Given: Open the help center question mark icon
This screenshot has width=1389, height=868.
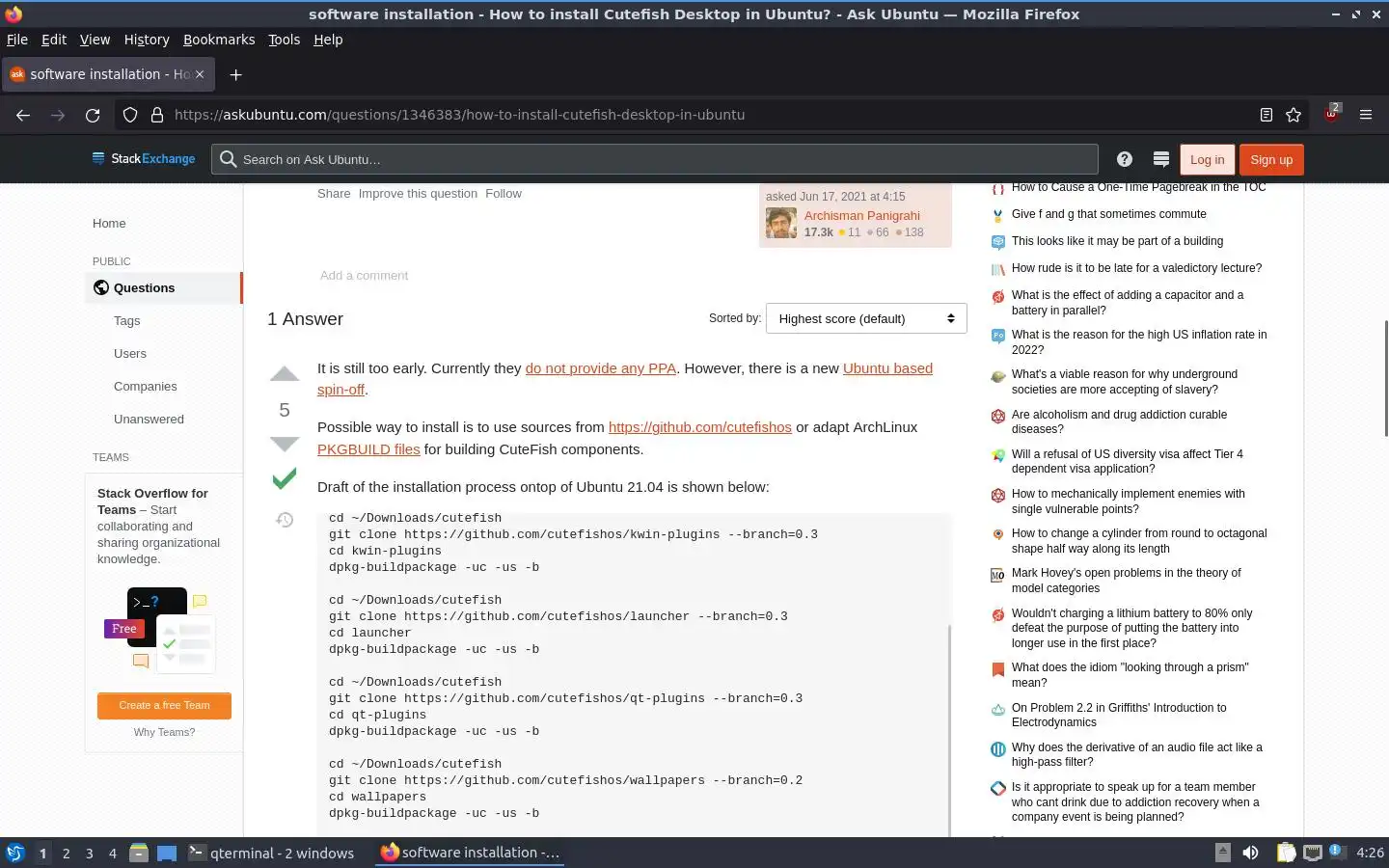Looking at the screenshot, I should click(x=1125, y=159).
